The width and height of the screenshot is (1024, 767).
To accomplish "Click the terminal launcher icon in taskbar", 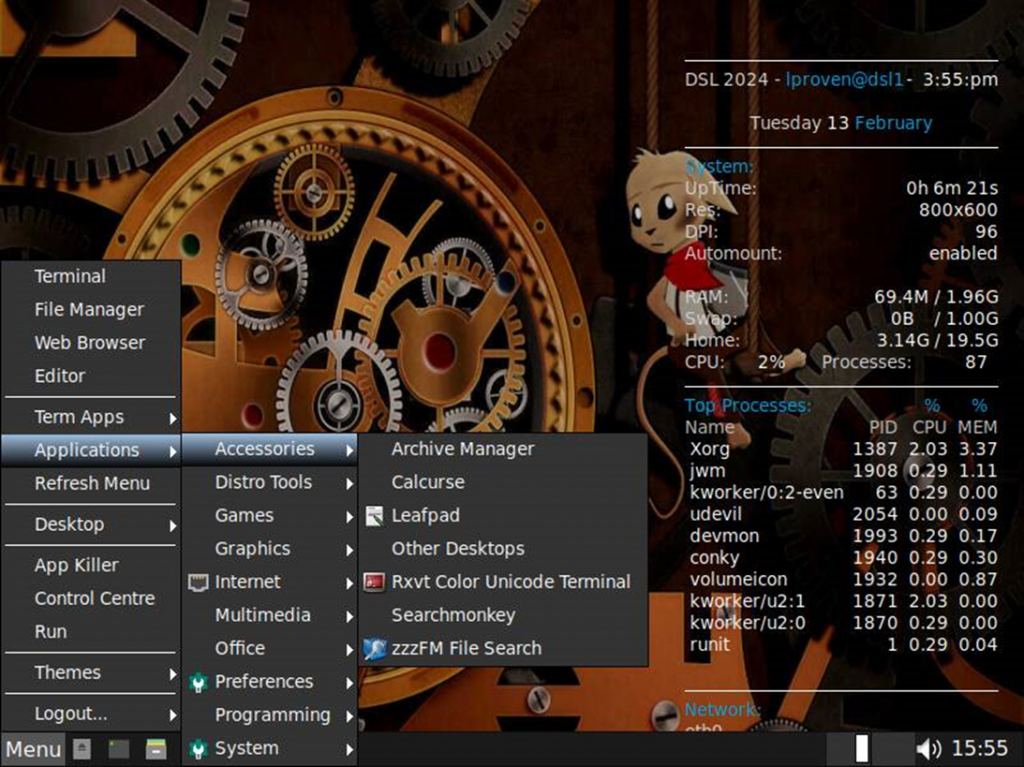I will (119, 749).
